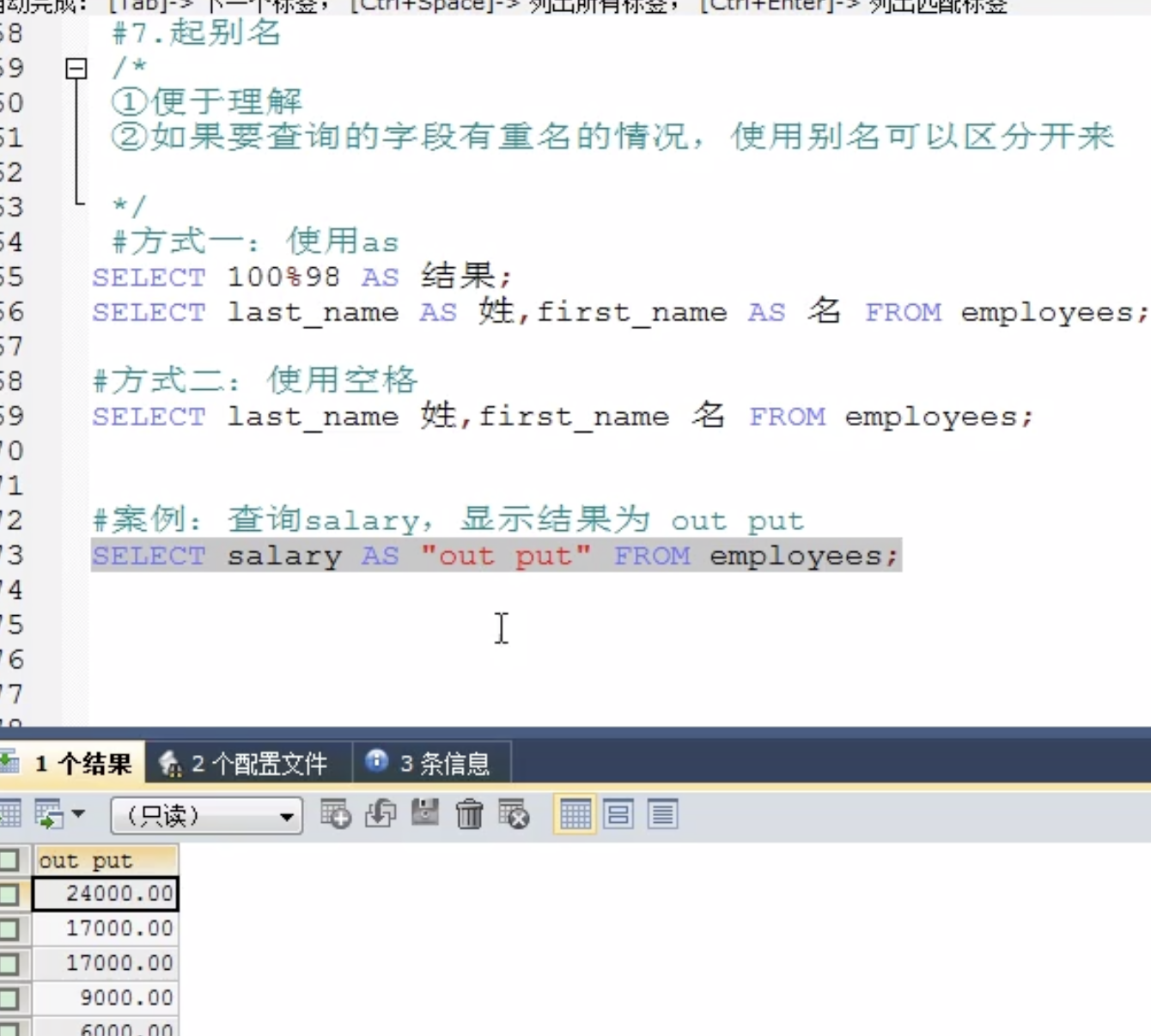Screen dimensions: 1151x1036
Task: Click the '①便于理解' comment line
Action: 207,101
